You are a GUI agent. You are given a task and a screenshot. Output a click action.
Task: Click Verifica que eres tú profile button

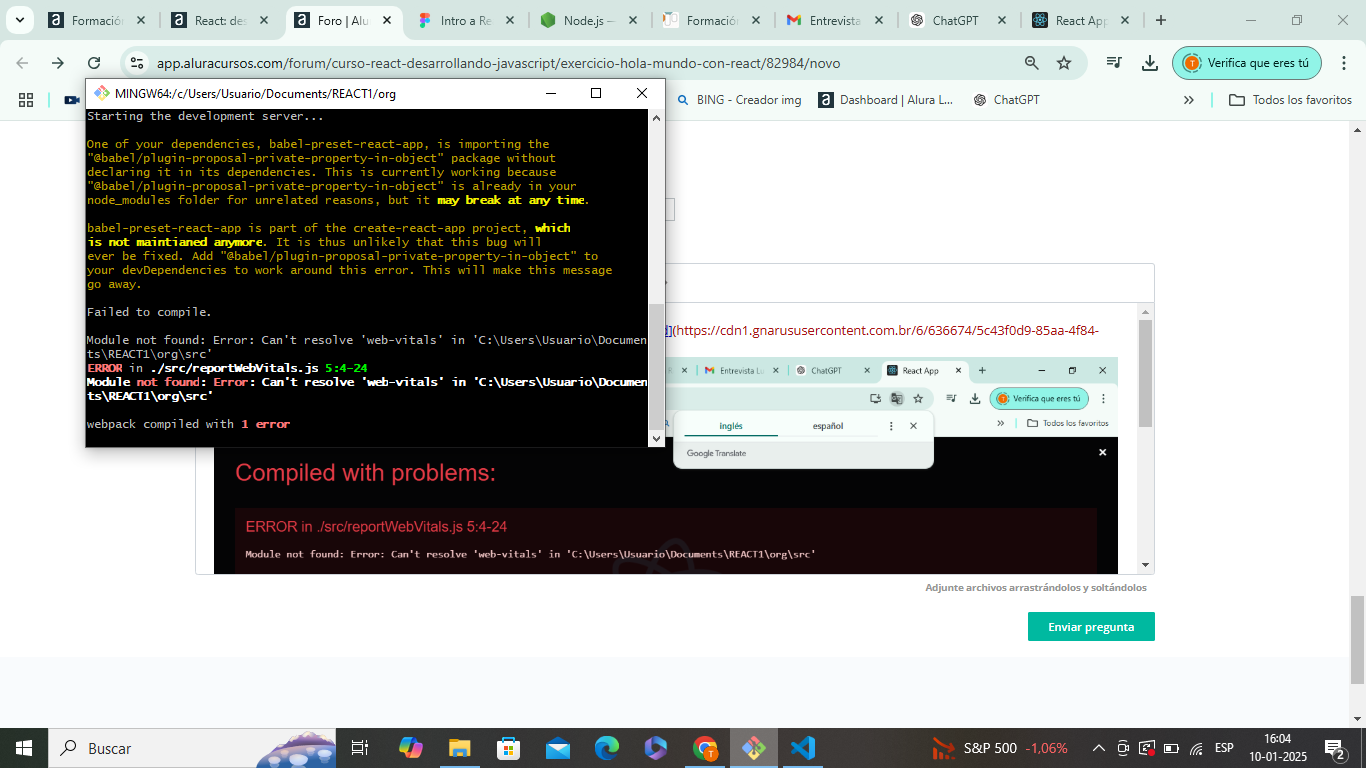click(1246, 63)
